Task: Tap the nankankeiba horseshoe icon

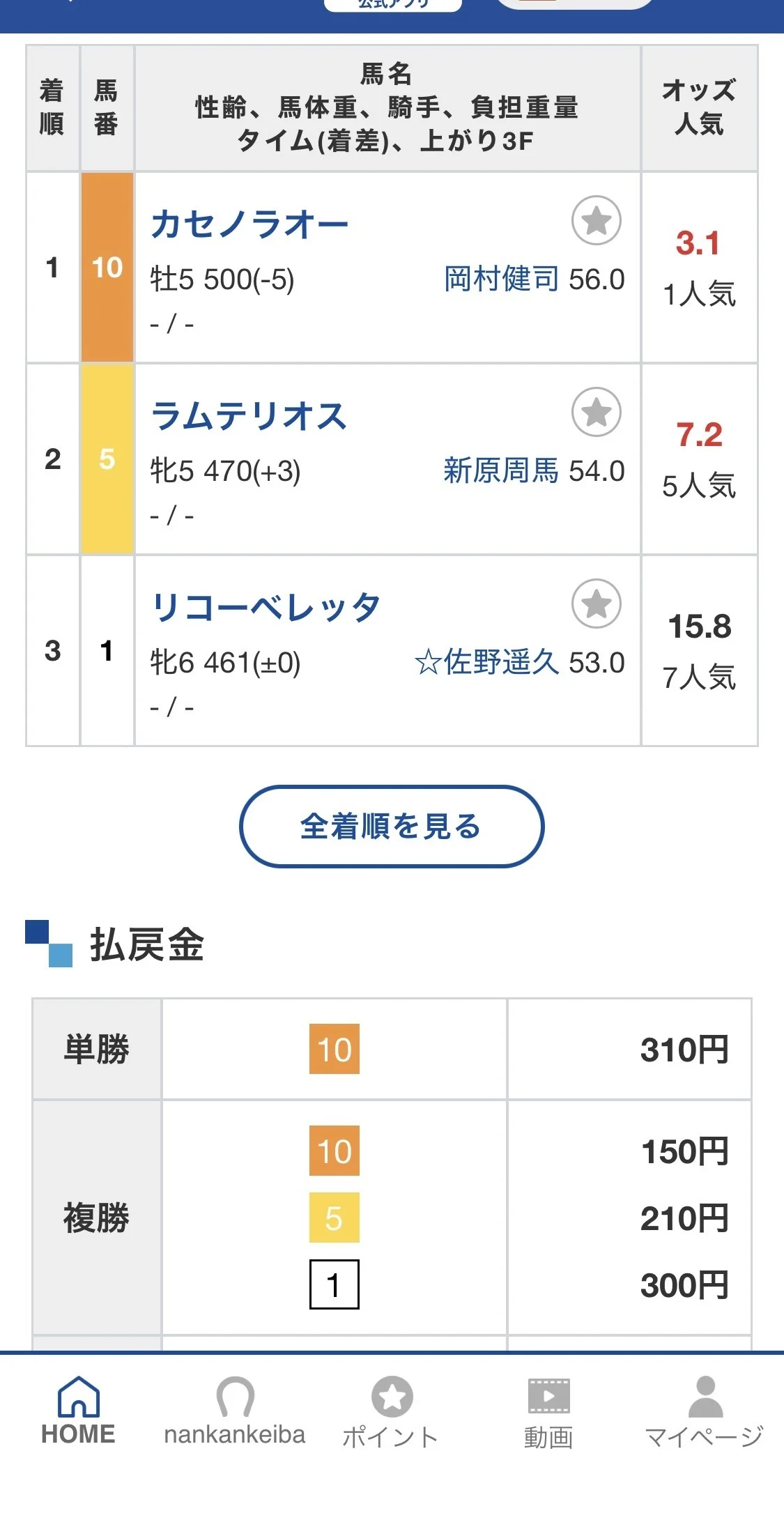Action: [x=235, y=1397]
